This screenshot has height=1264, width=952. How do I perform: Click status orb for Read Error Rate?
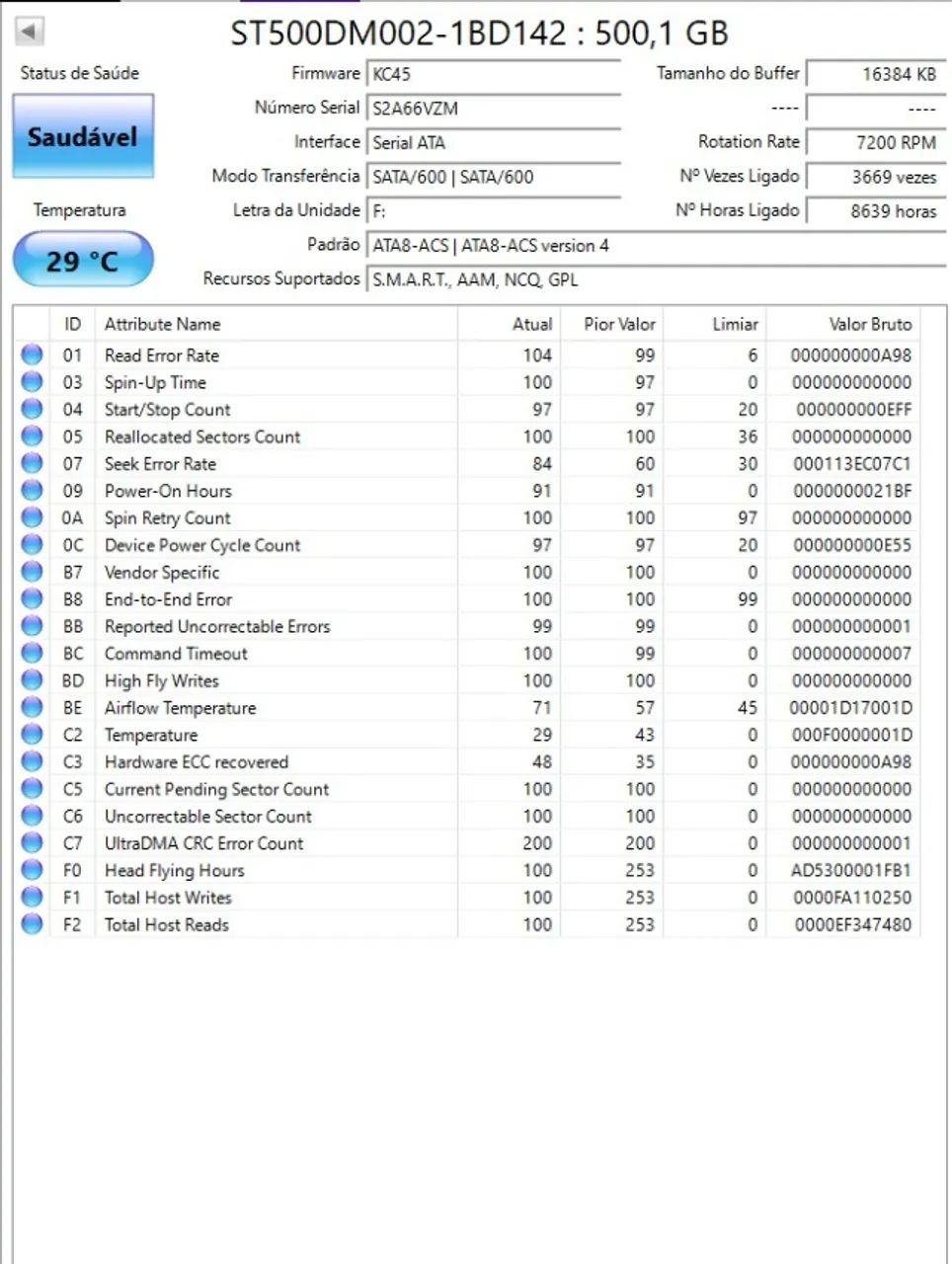pyautogui.click(x=33, y=355)
